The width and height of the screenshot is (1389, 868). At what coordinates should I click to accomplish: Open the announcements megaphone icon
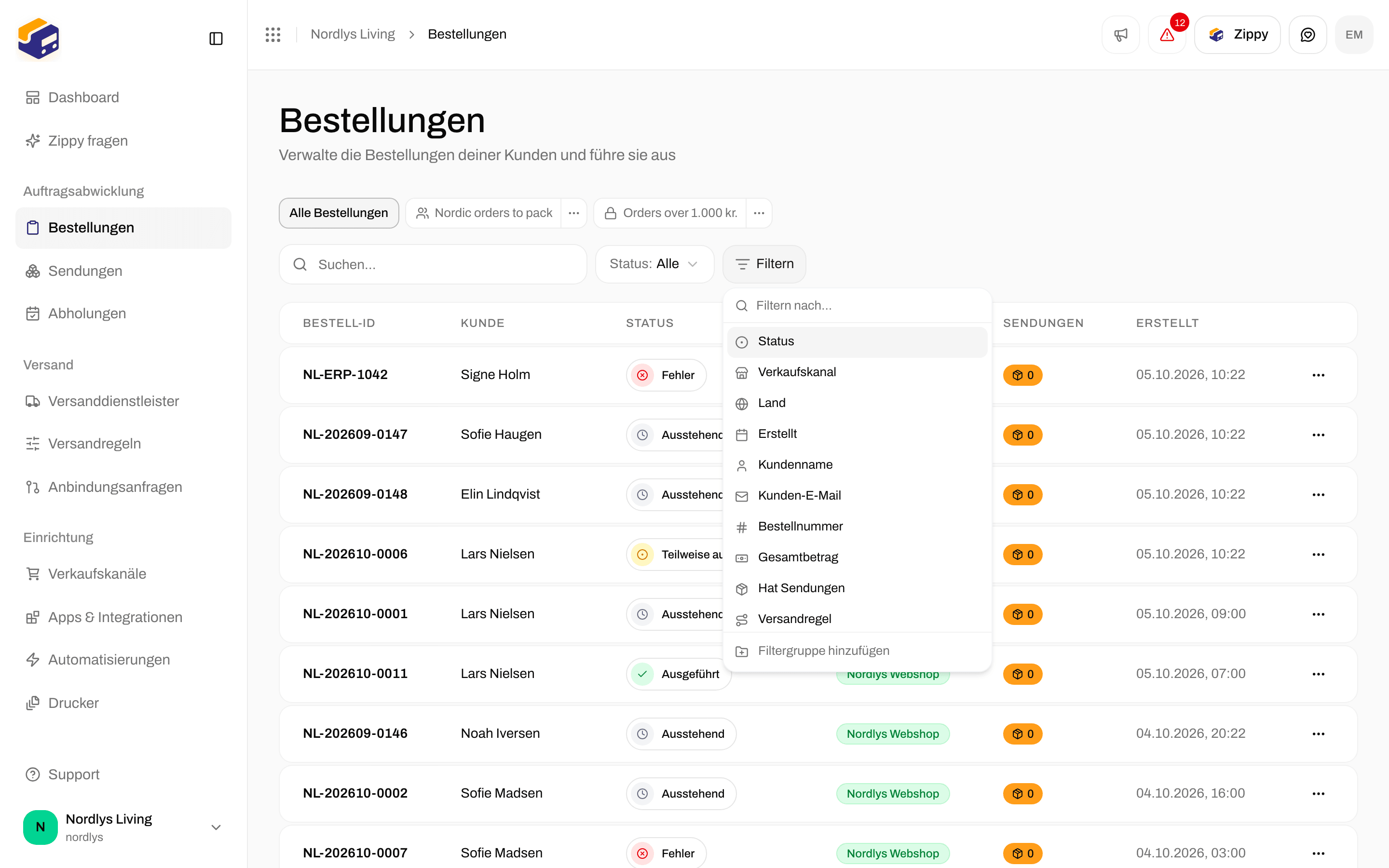click(x=1120, y=34)
